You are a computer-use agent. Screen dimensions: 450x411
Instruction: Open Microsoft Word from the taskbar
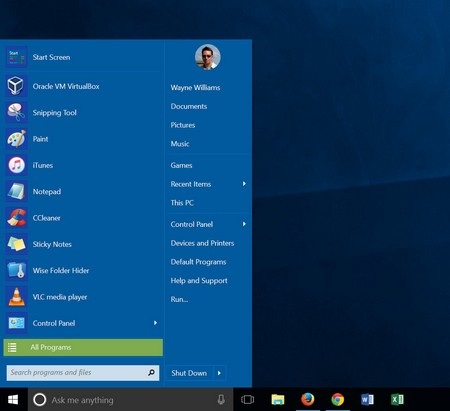tap(367, 399)
